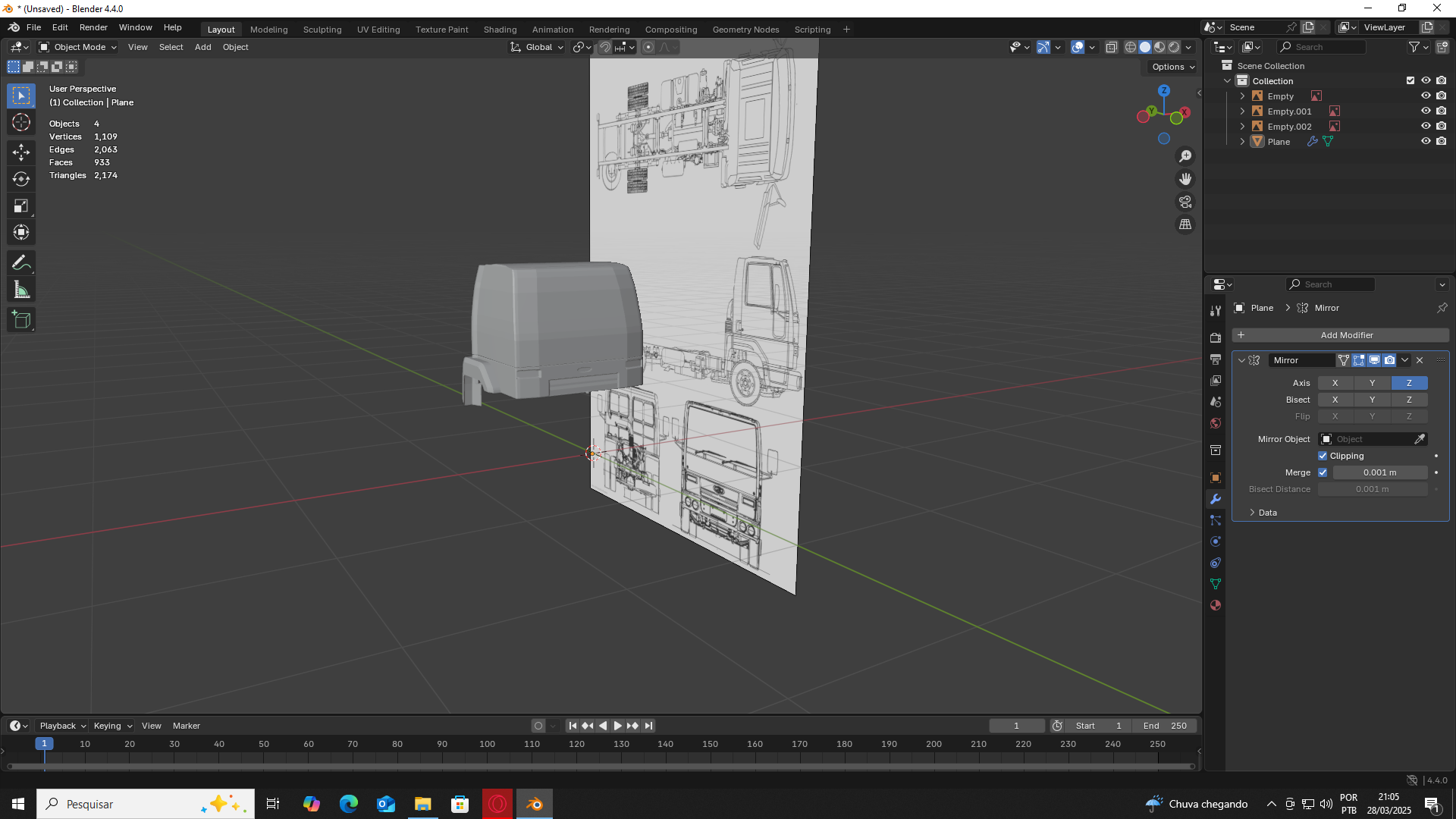Image resolution: width=1456 pixels, height=819 pixels.
Task: Disable the Merge checkbox
Action: coord(1323,472)
